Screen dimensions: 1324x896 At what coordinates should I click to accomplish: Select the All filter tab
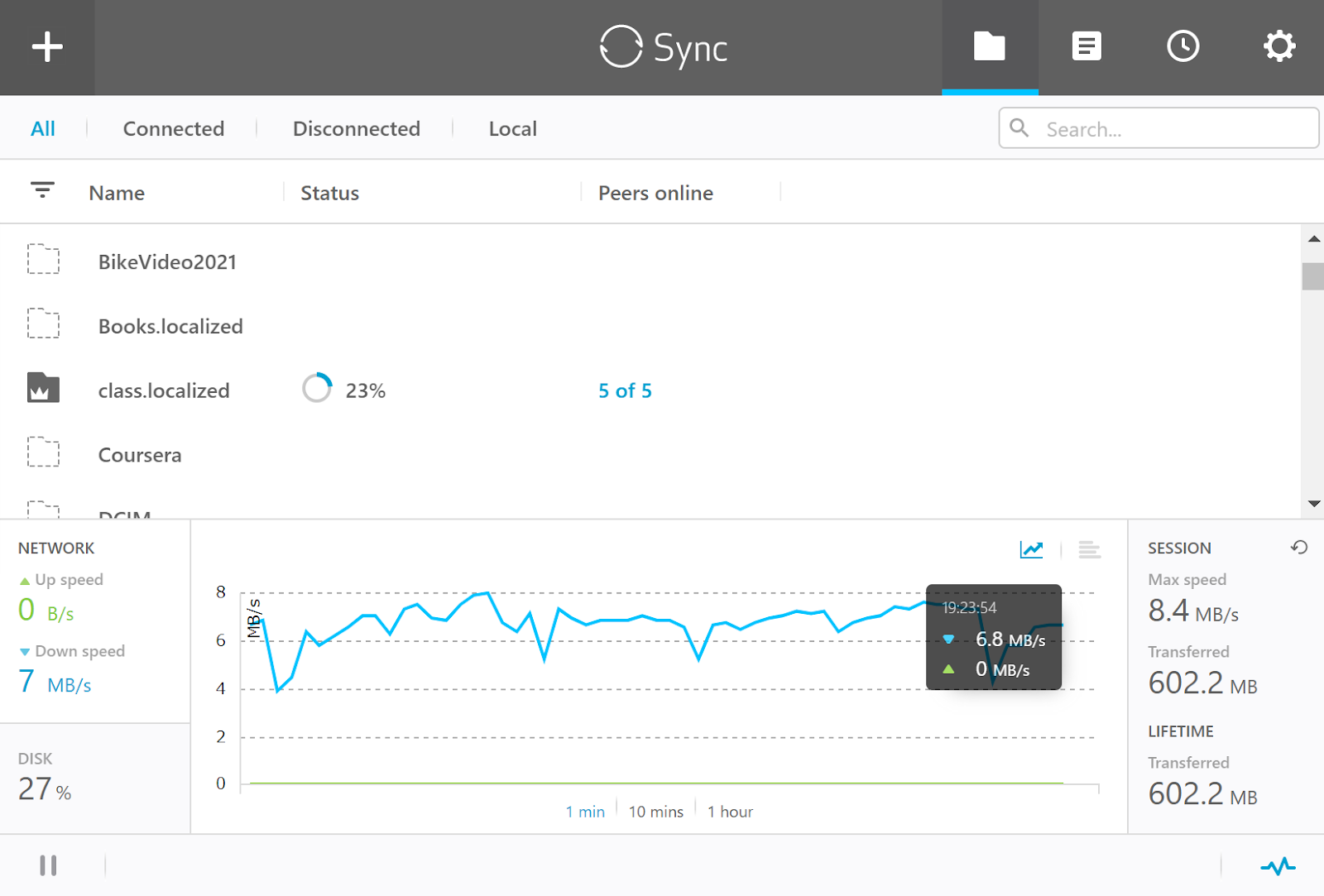(43, 128)
